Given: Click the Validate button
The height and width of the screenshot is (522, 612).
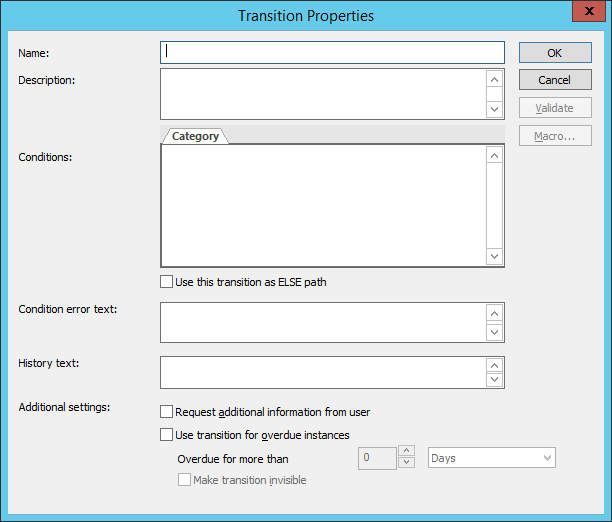Looking at the screenshot, I should [555, 108].
